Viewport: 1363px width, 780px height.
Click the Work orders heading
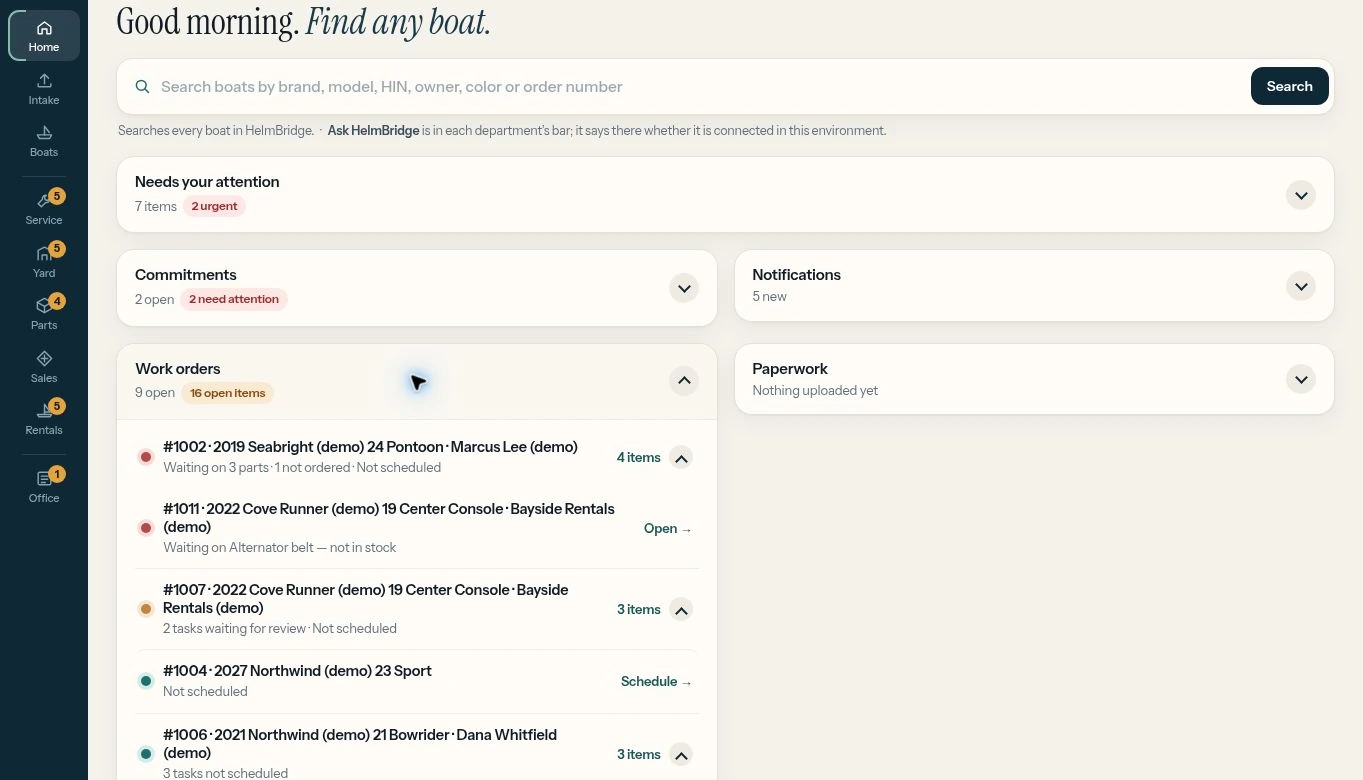pos(178,368)
